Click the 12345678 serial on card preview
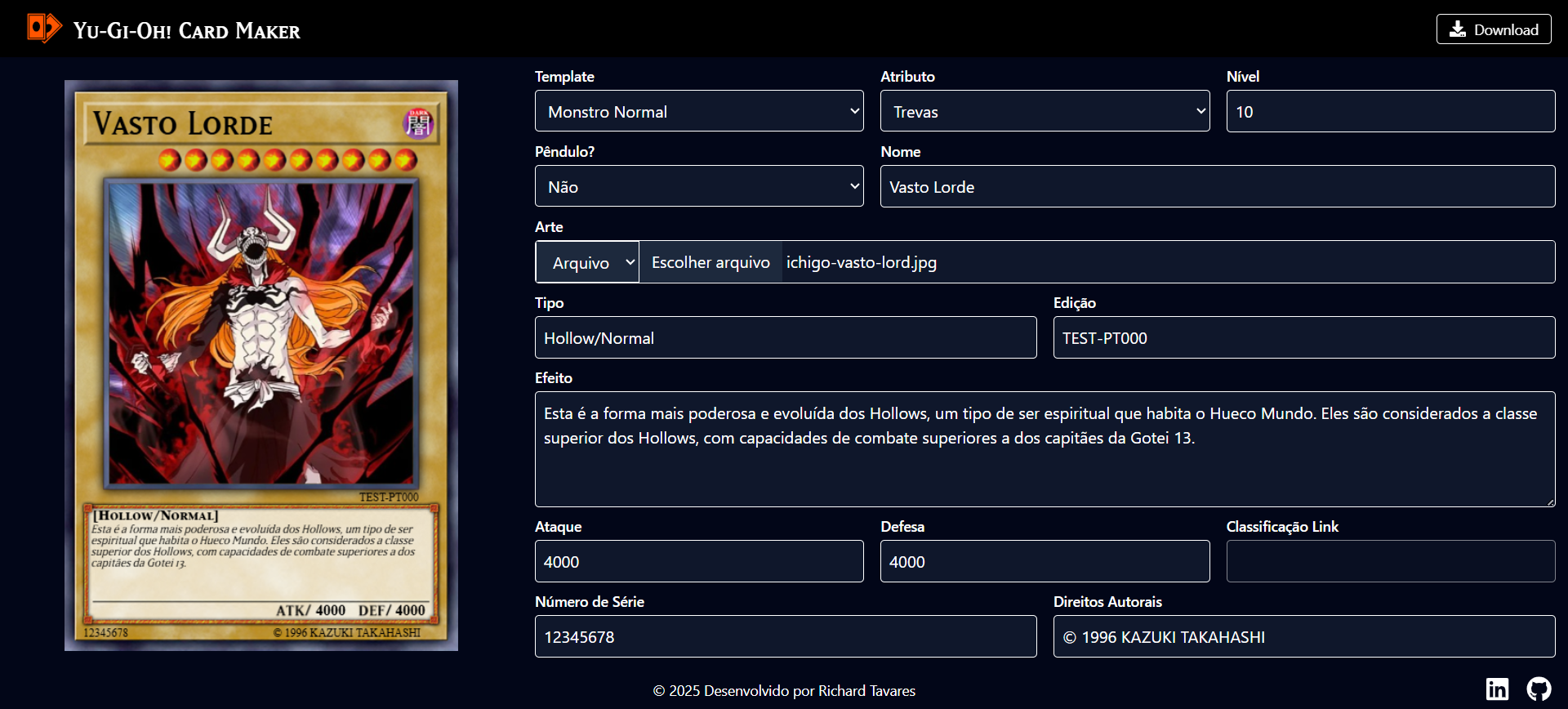 (105, 632)
